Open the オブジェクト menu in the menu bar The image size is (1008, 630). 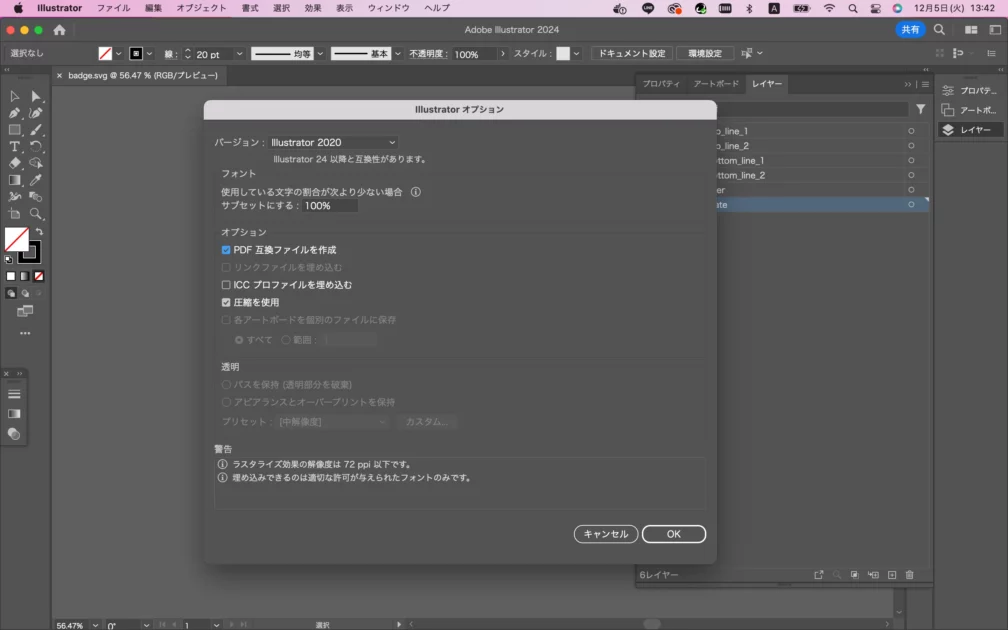[x=201, y=8]
